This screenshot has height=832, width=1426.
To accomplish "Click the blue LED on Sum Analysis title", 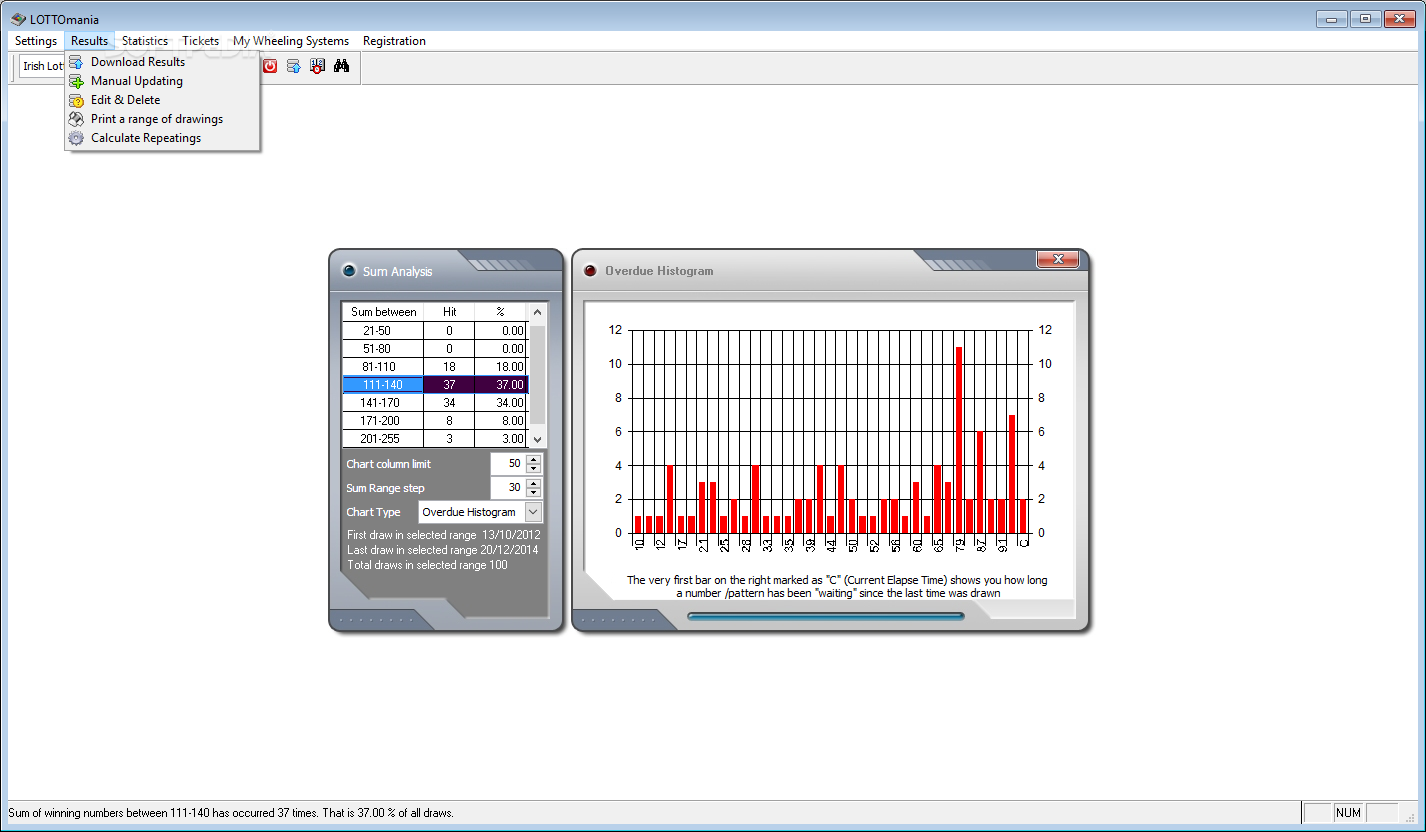I will click(349, 270).
